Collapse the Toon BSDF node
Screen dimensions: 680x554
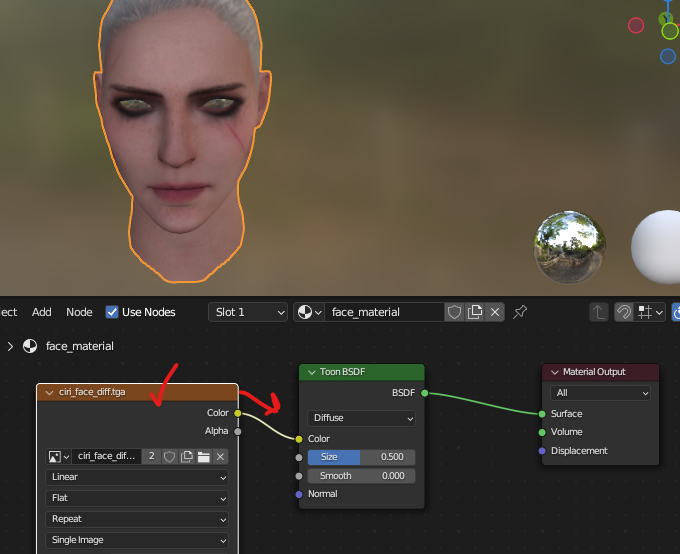311,372
